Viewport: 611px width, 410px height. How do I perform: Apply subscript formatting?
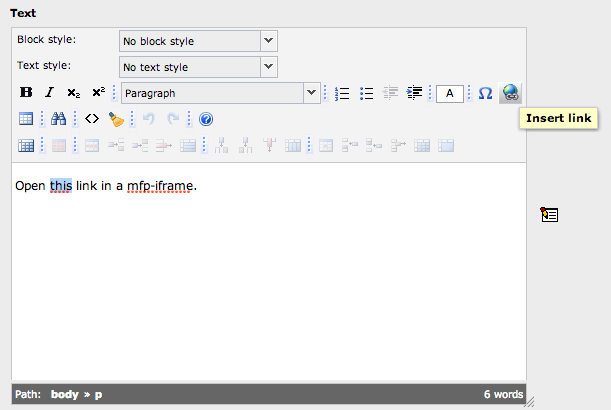[74, 92]
